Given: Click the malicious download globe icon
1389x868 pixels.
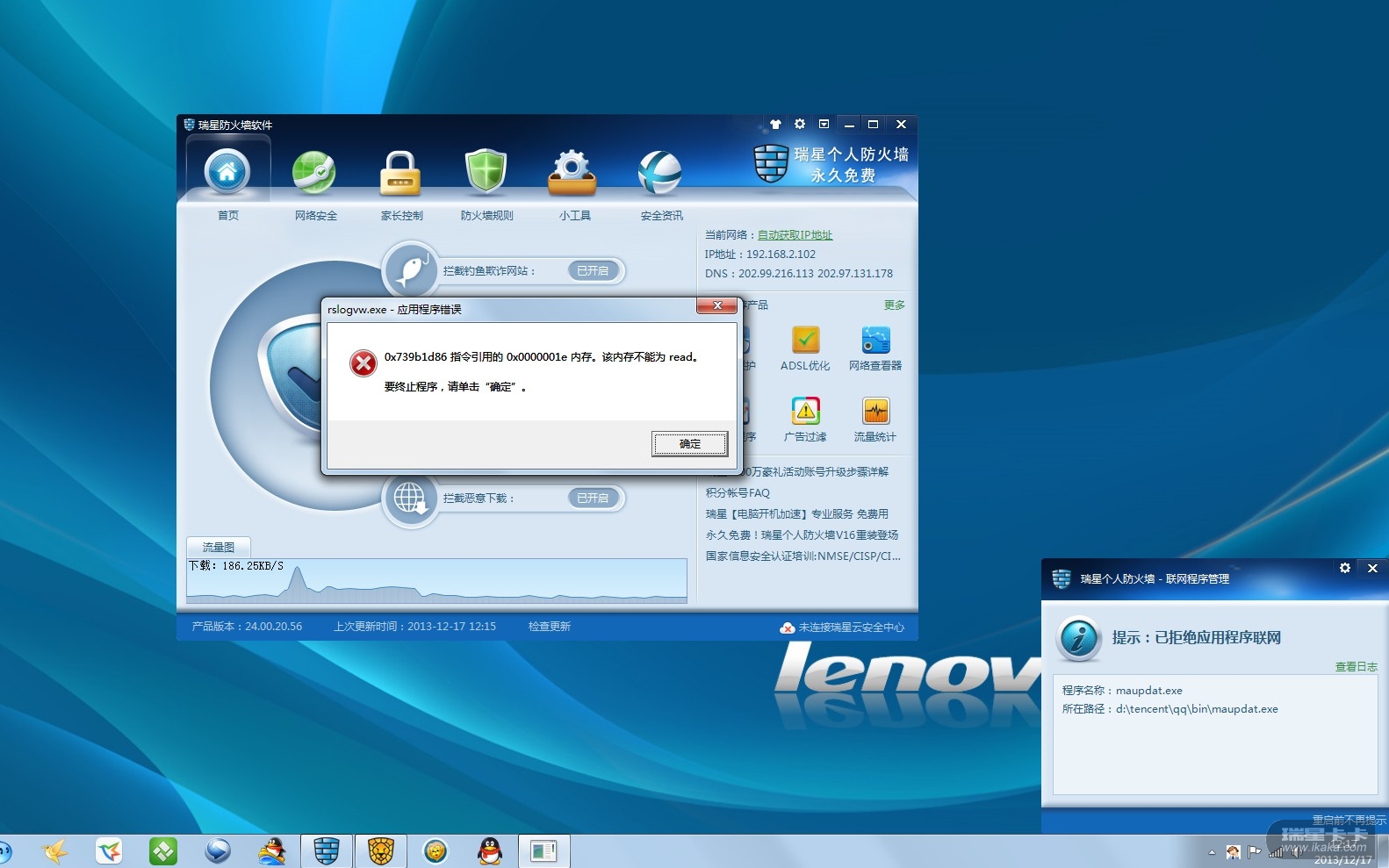Looking at the screenshot, I should pos(410,499).
